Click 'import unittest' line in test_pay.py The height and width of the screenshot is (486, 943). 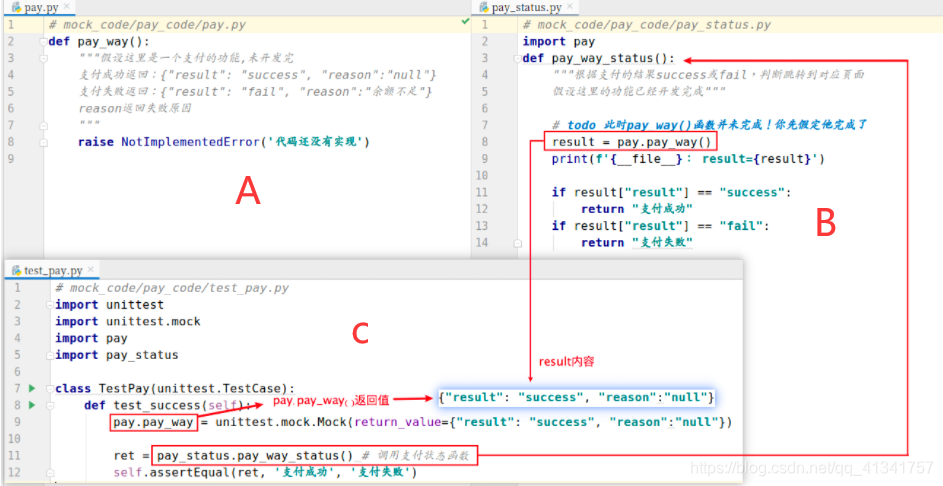(109, 304)
